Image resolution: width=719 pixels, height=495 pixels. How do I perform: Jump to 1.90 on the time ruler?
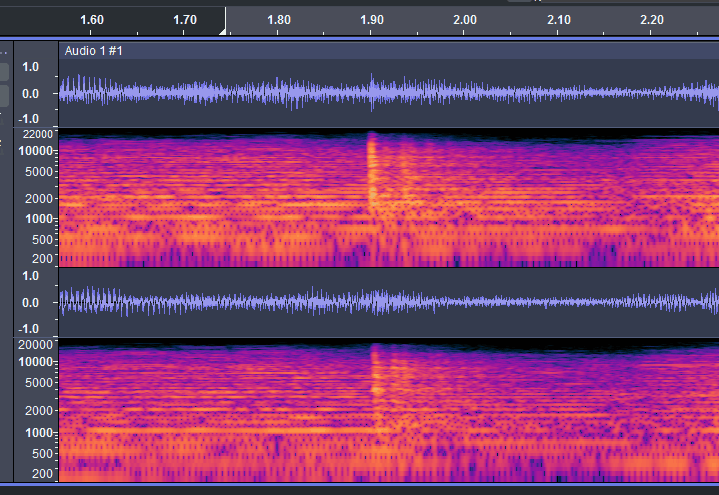click(372, 20)
